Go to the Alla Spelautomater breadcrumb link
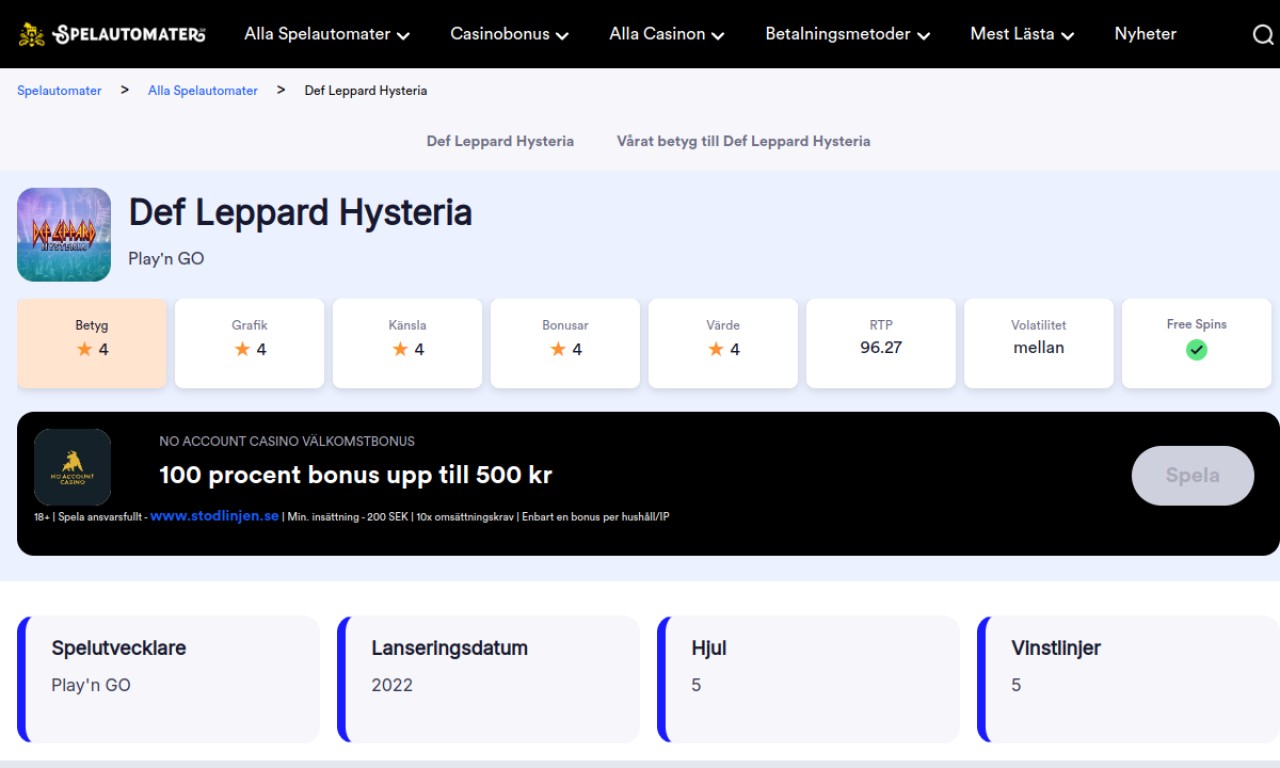The height and width of the screenshot is (768, 1280). [203, 90]
